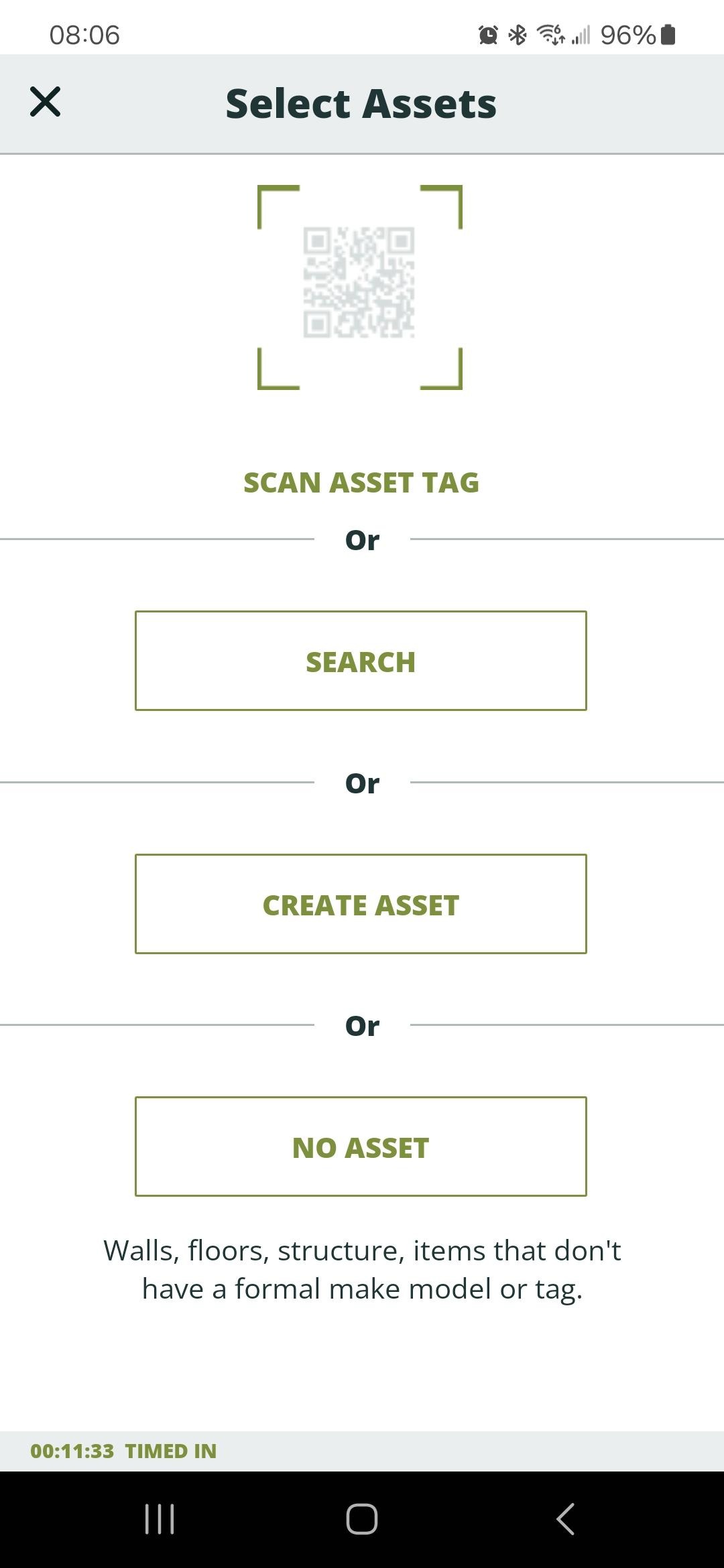This screenshot has height=1568, width=724.
Task: Tap the cellular signal strength icon
Action: [581, 35]
